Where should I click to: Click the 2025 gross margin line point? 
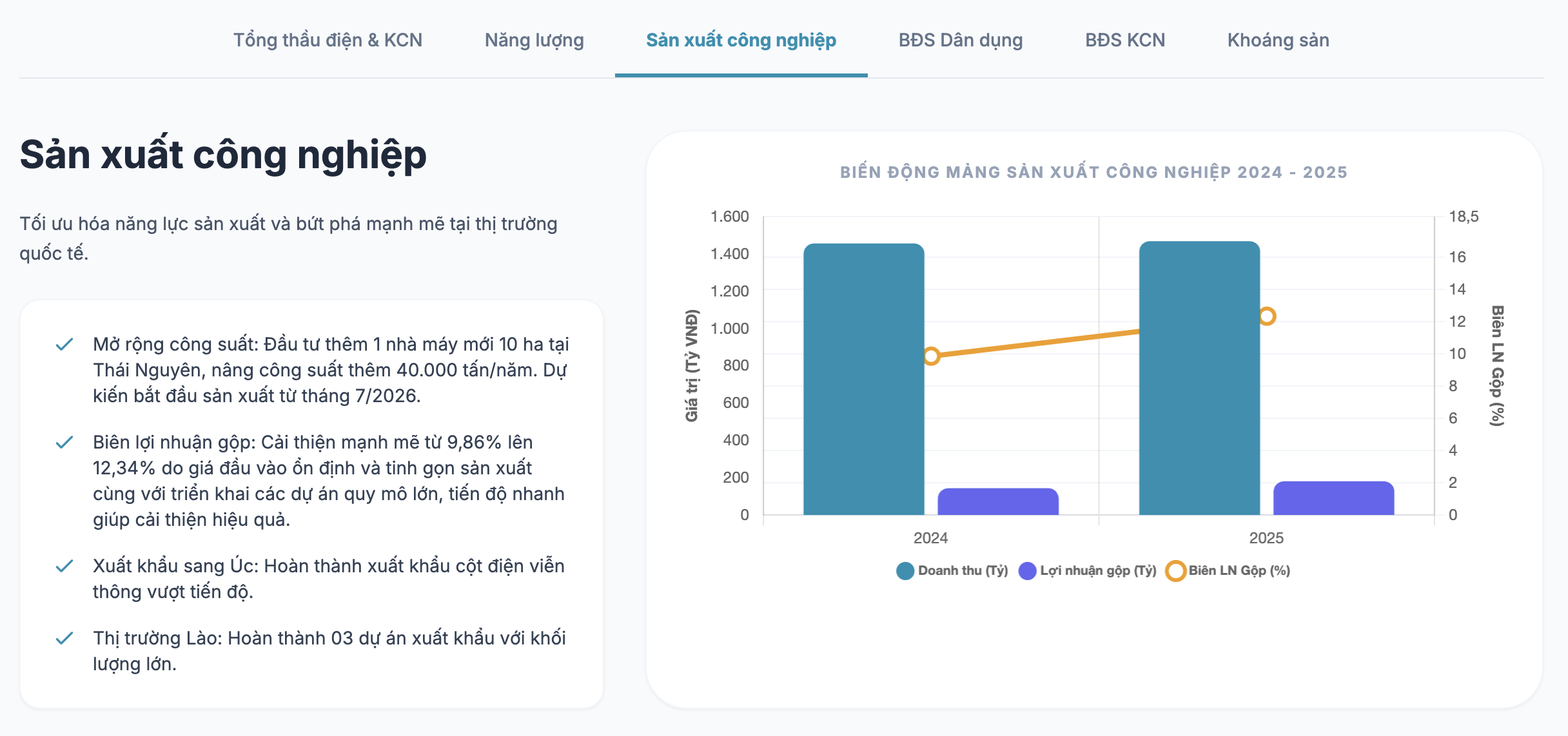click(1267, 316)
